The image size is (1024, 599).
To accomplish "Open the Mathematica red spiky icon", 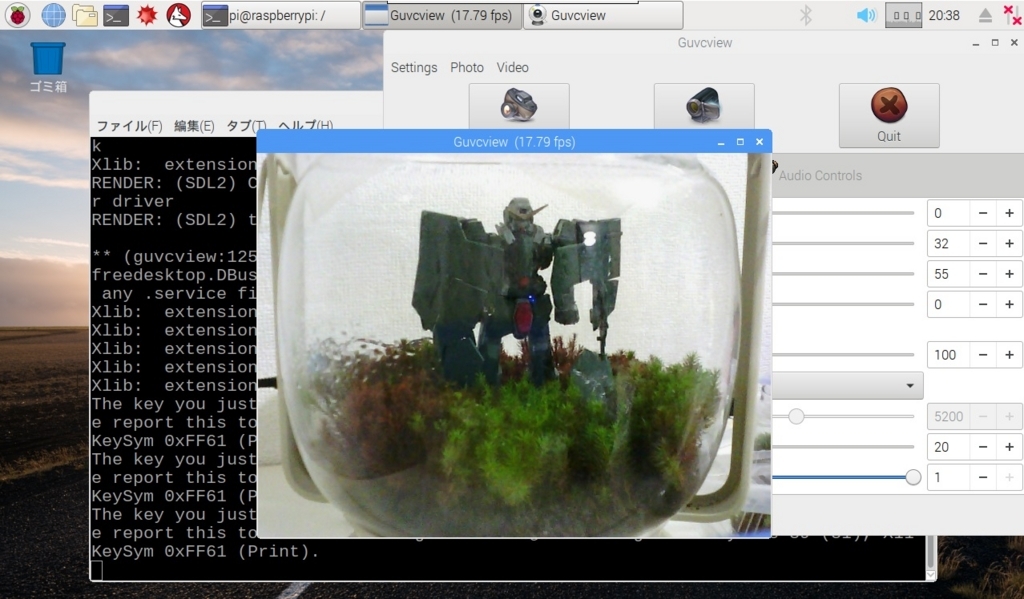I will (147, 15).
